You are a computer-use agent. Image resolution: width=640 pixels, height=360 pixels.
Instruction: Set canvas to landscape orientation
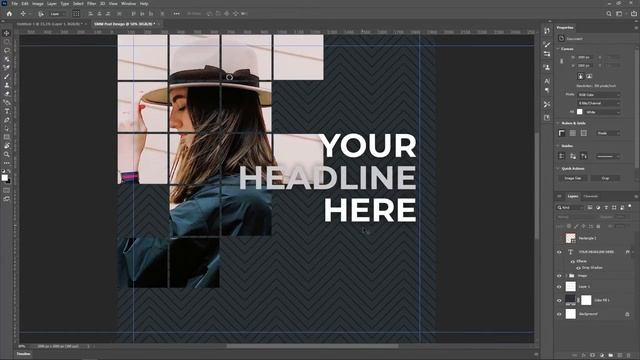coord(589,76)
